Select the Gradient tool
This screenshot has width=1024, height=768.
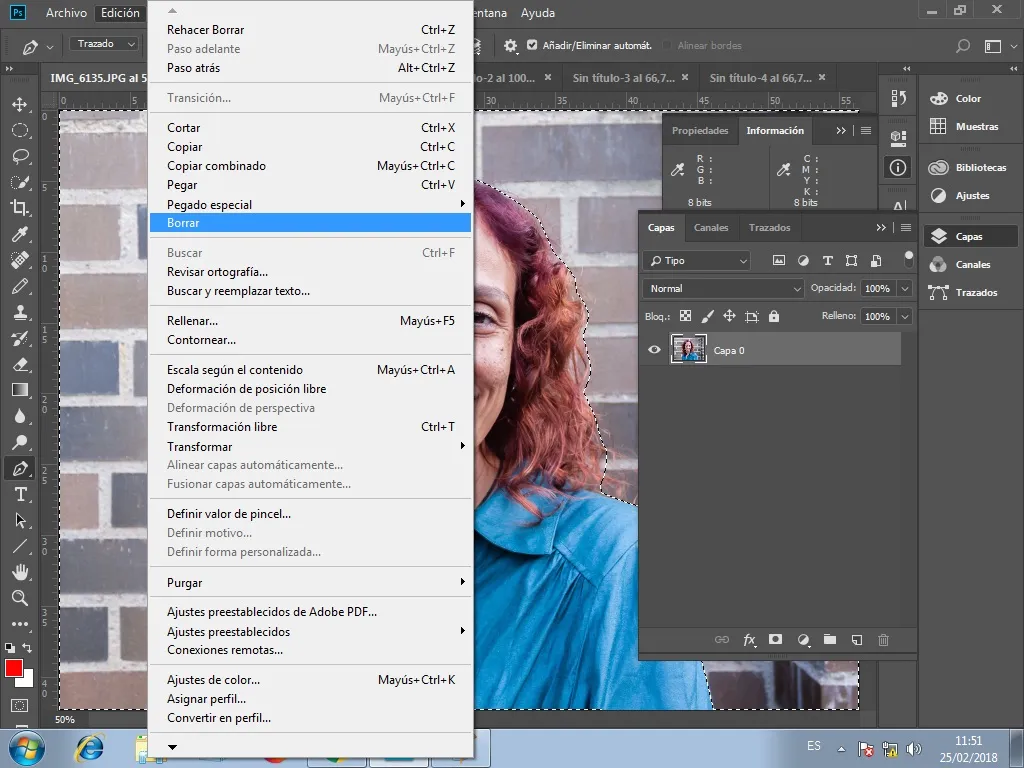[x=20, y=390]
